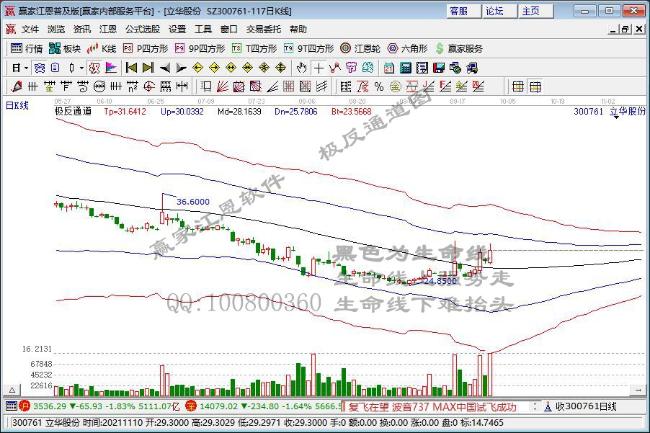Open the calculator icon in toolbar
The width and height of the screenshot is (650, 433).
(x=405, y=68)
